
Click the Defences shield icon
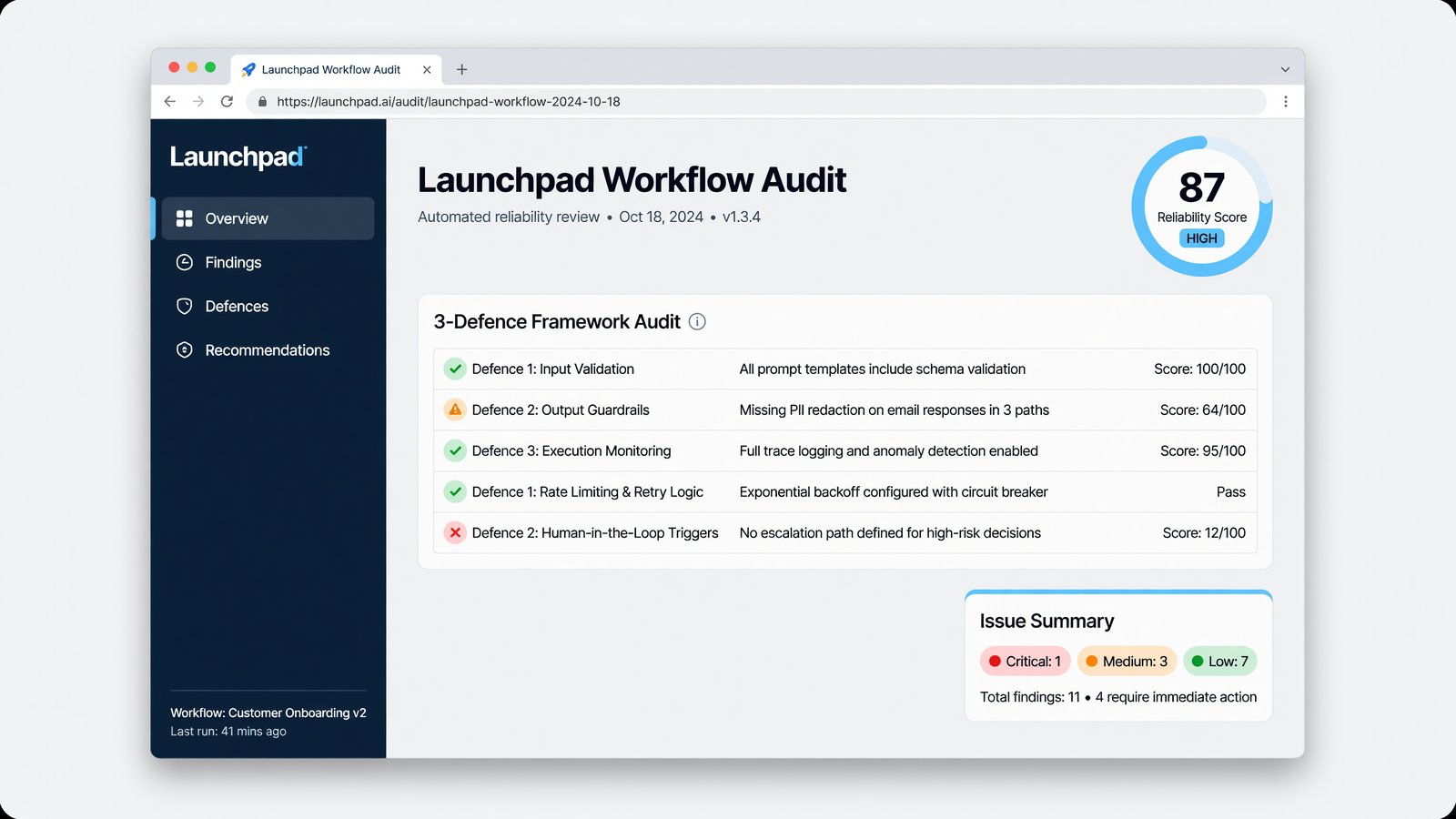185,306
